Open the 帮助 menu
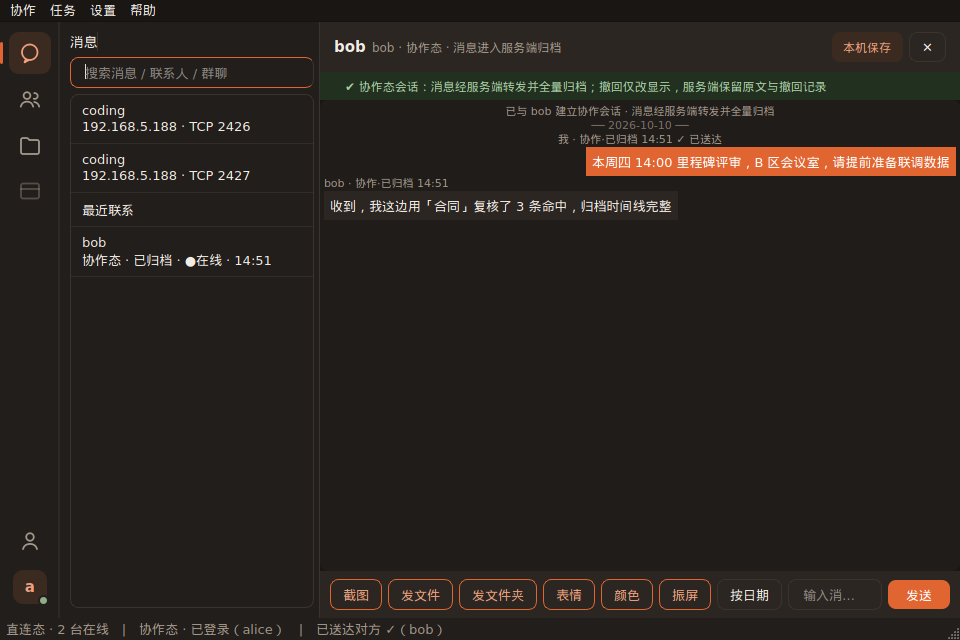Viewport: 960px width, 640px height. (x=143, y=10)
